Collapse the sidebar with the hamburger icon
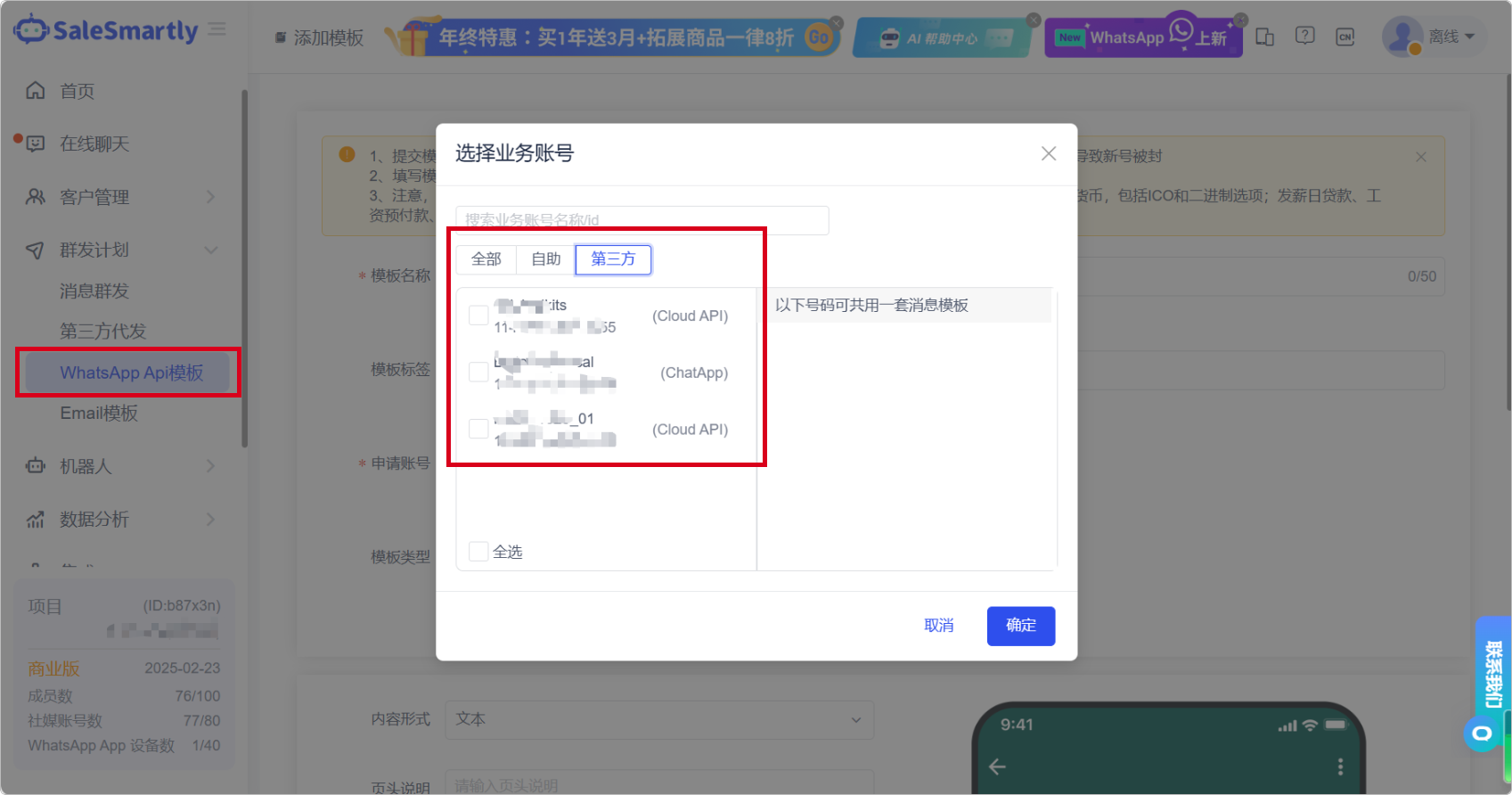The width and height of the screenshot is (1512, 795). [217, 29]
